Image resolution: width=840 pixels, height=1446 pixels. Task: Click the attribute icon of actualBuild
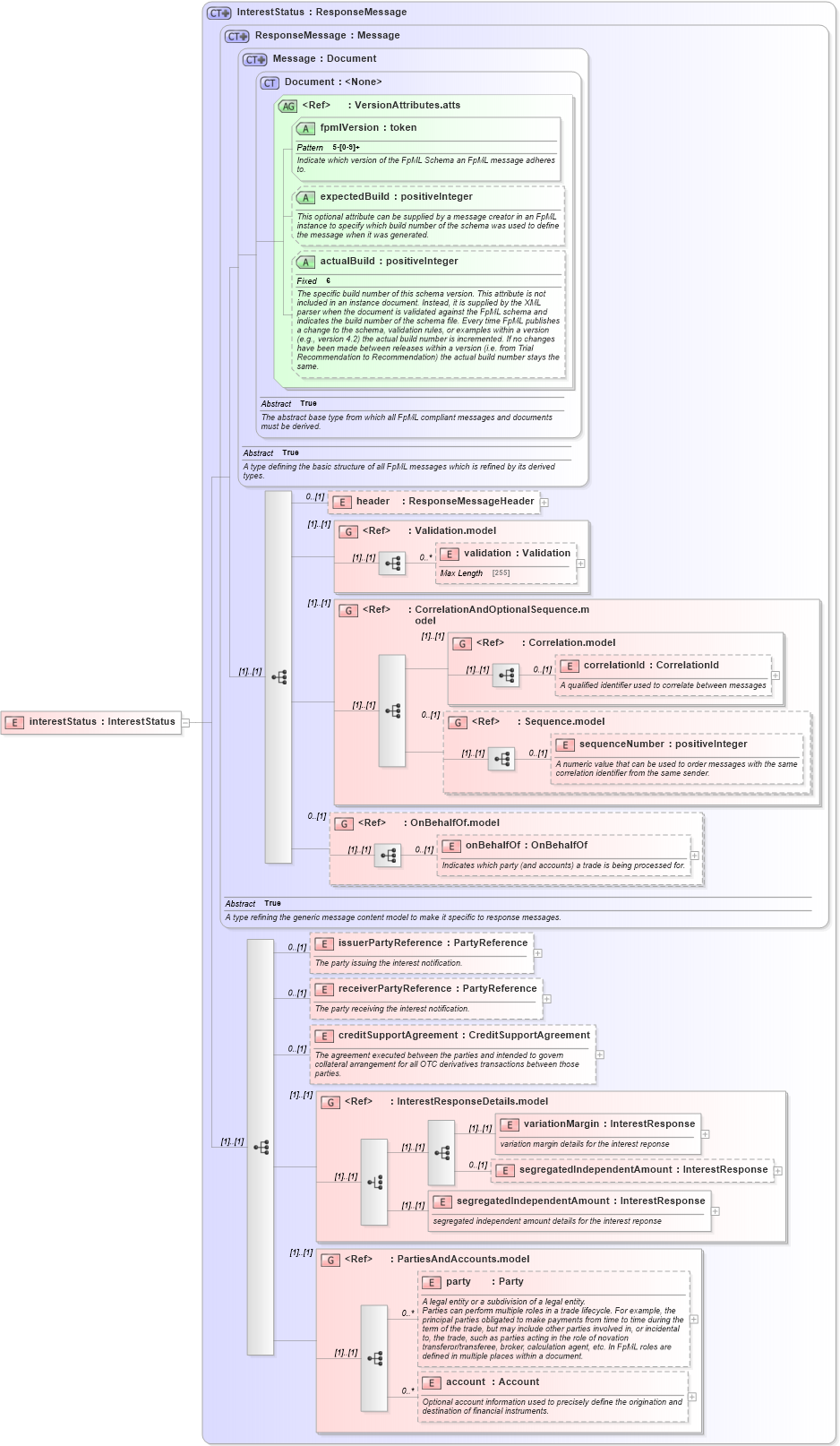tap(305, 262)
